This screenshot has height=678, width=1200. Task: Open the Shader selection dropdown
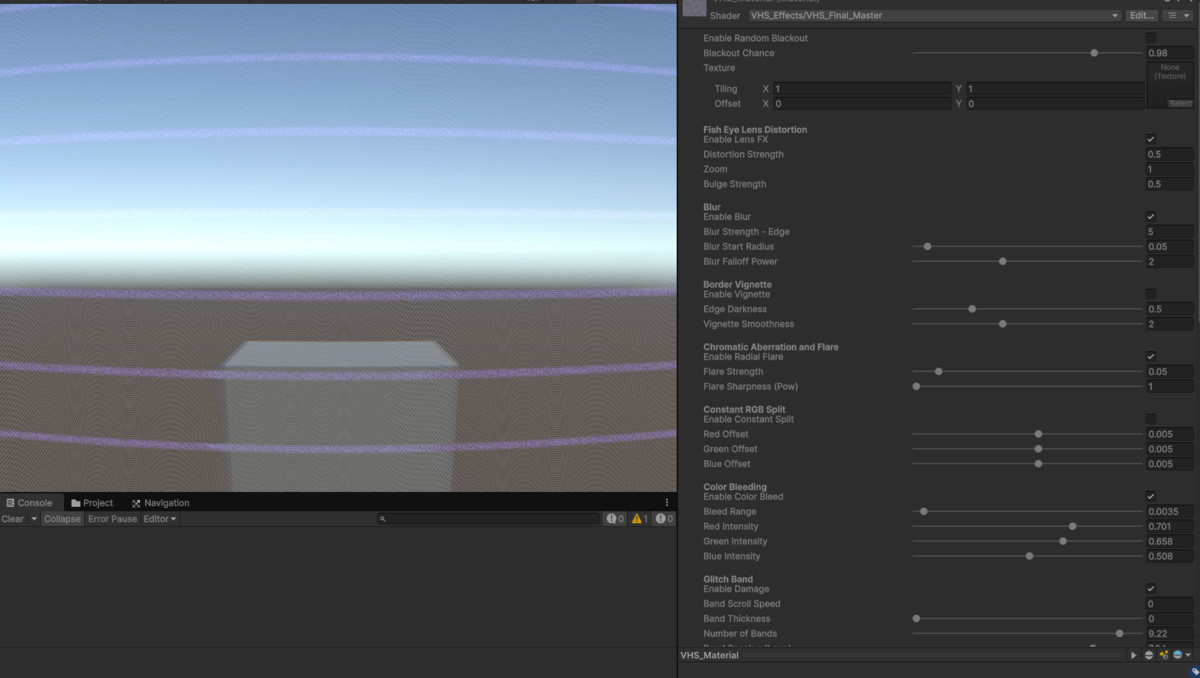coord(934,16)
